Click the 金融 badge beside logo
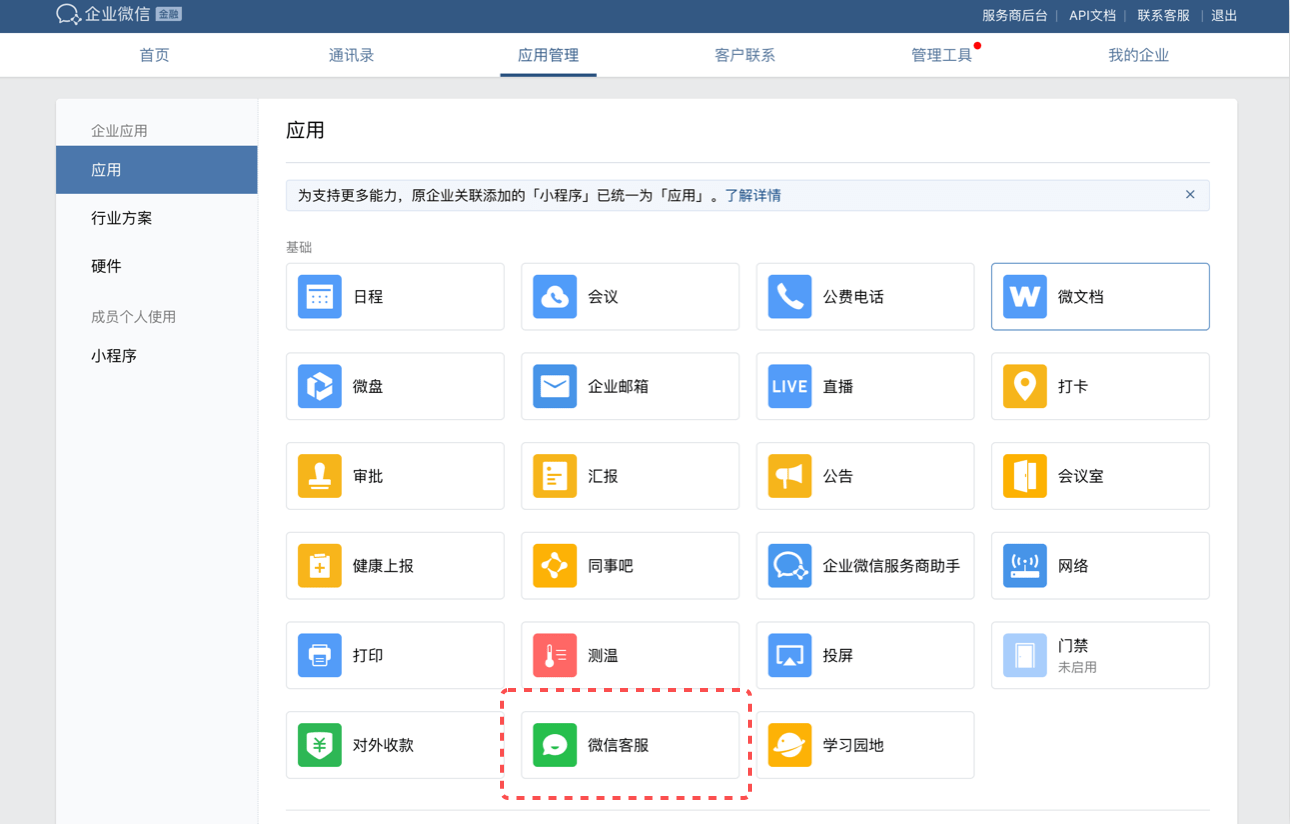The image size is (1290, 824). coord(169,14)
